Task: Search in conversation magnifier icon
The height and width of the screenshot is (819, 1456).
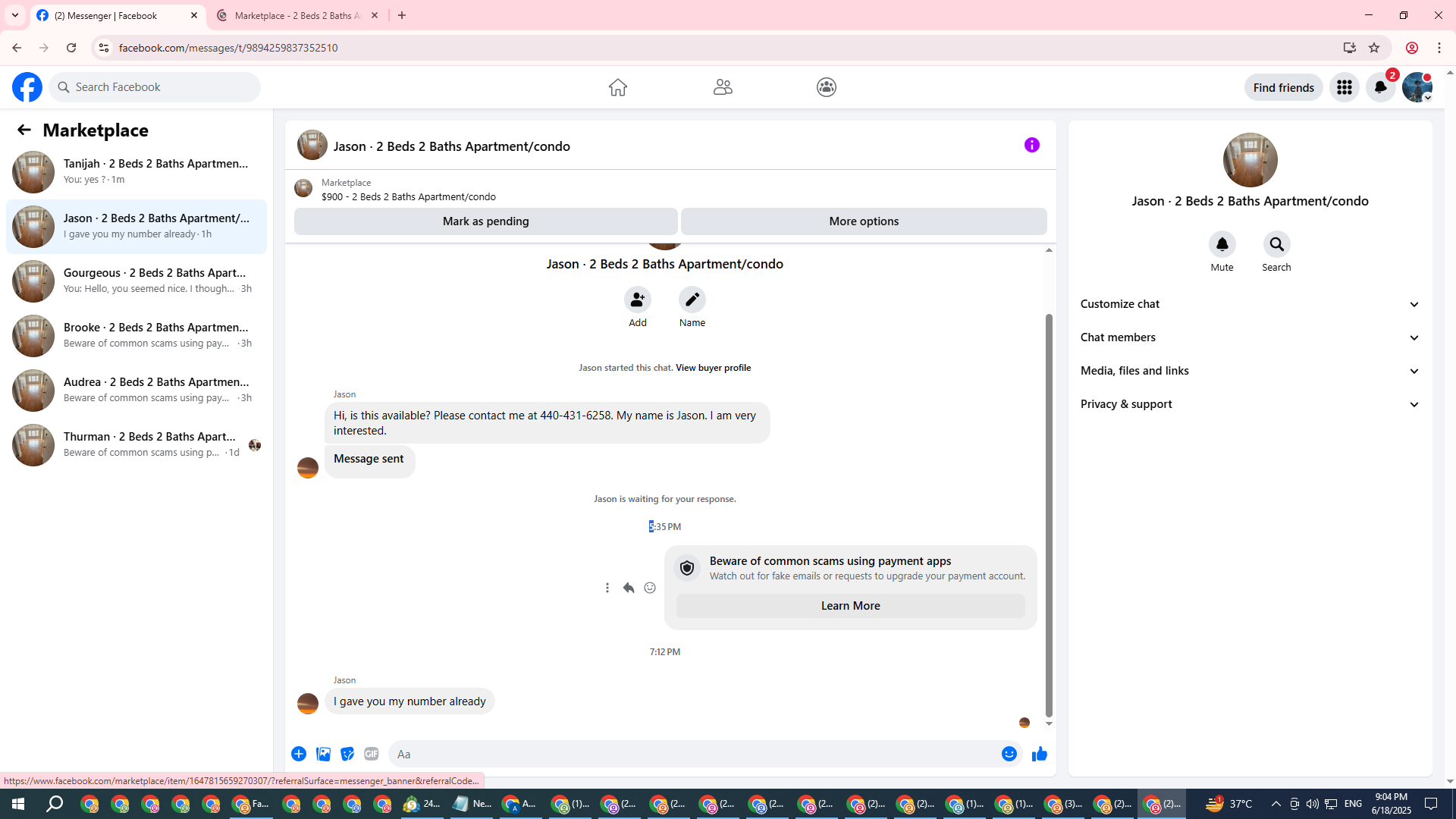Action: [x=1277, y=244]
